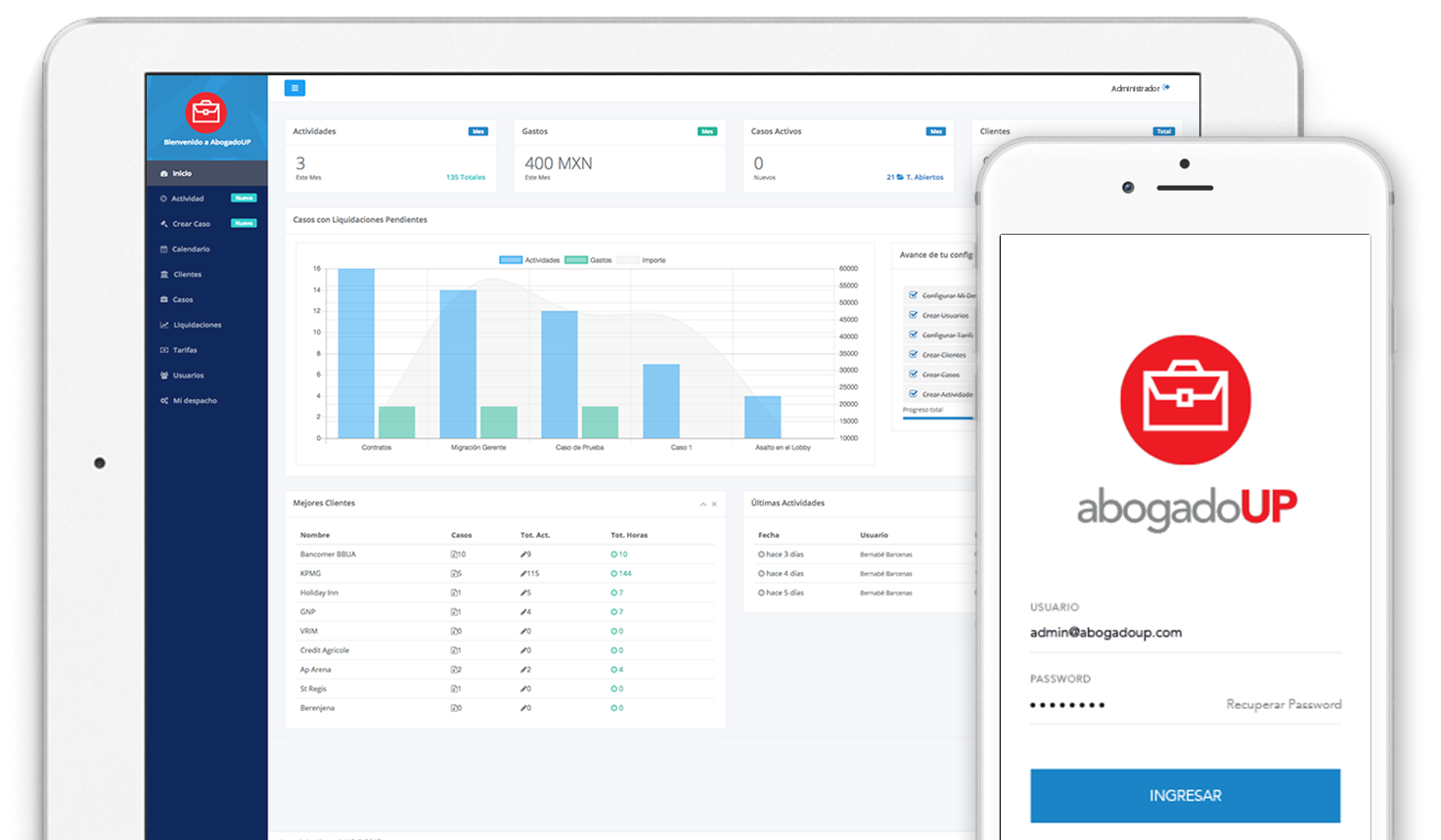Open the 21 T. Abiertos link
This screenshot has width=1441, height=840.
coord(915,178)
